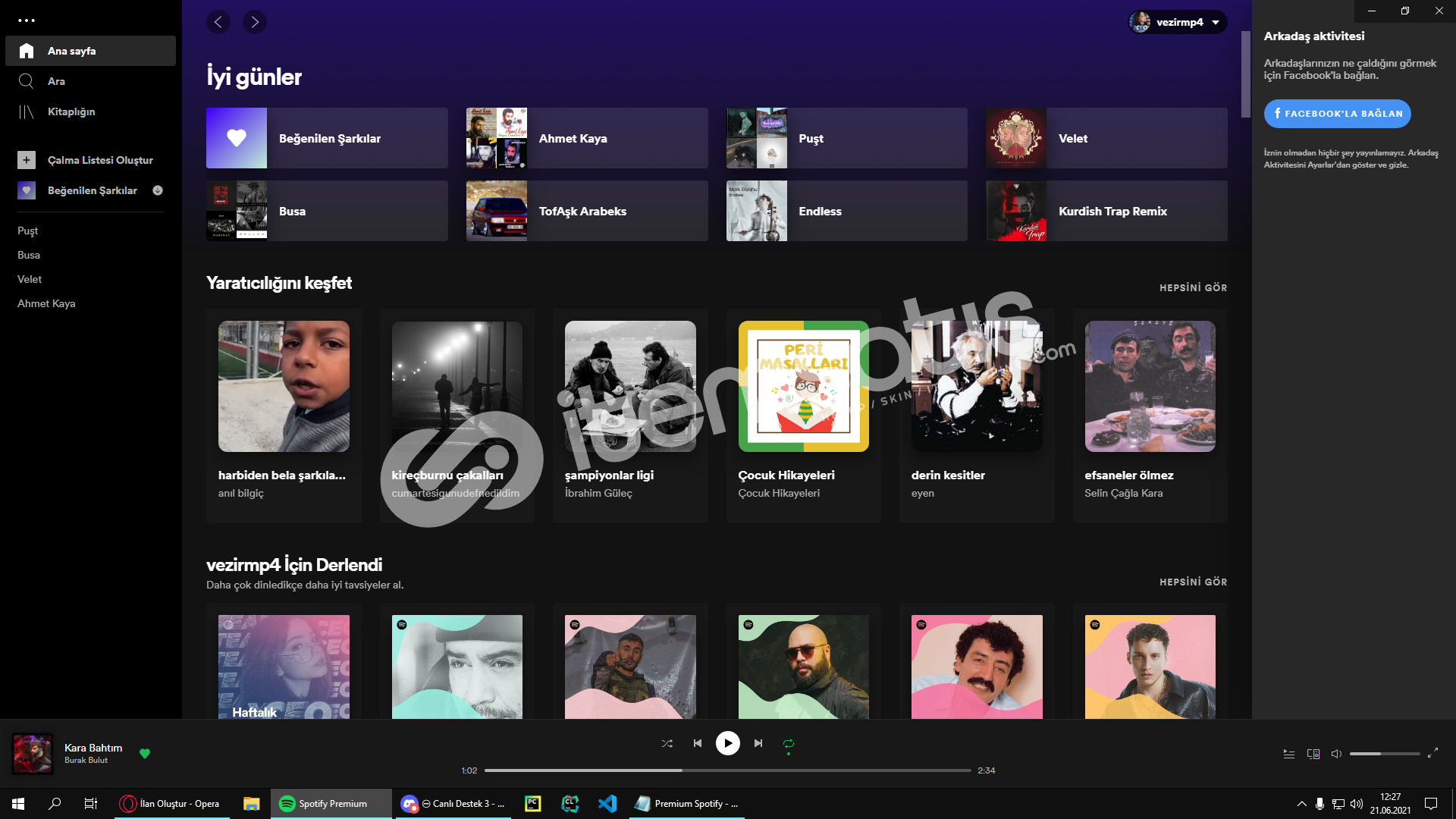
Task: Switch to Premium Spotify notepad window
Action: coord(687,804)
